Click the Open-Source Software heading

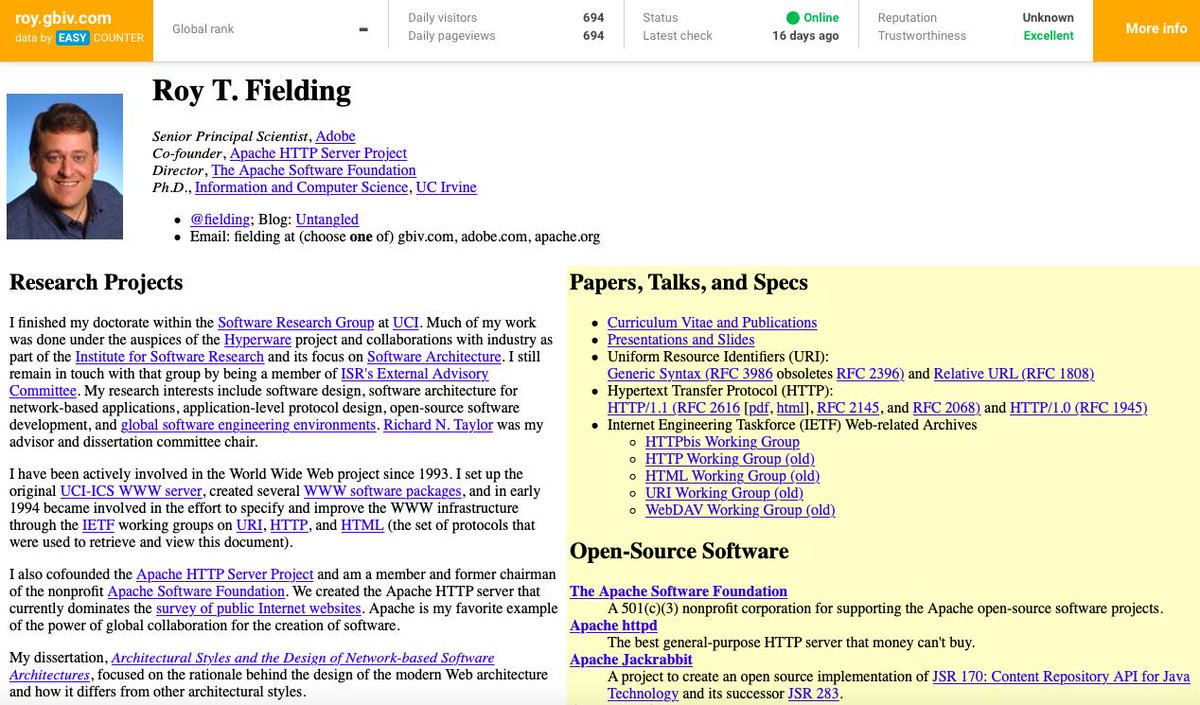679,551
